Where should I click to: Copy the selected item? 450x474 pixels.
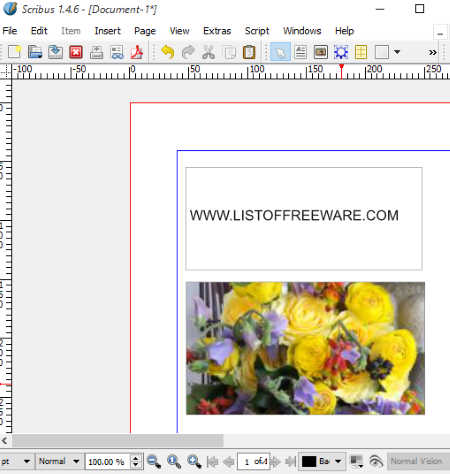coord(229,52)
